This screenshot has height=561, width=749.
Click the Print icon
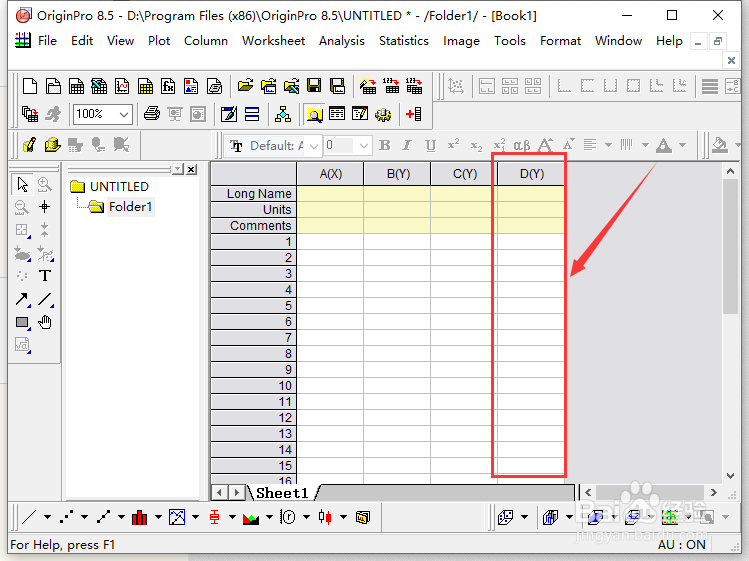tap(152, 114)
